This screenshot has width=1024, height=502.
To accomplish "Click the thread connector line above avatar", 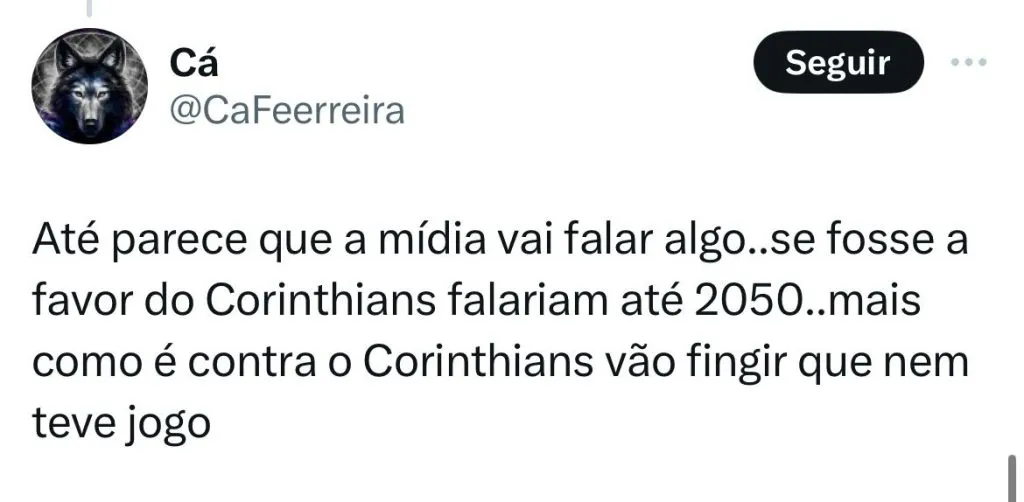I will pos(91,10).
